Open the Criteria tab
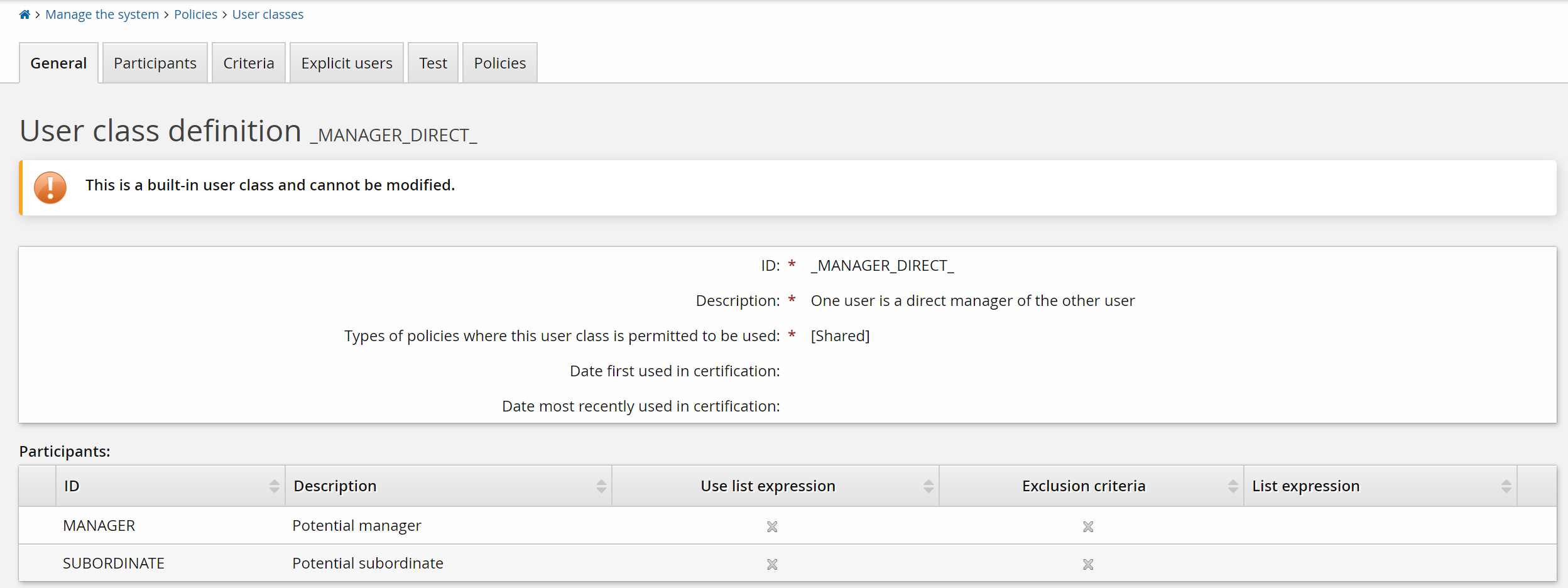 tap(249, 63)
